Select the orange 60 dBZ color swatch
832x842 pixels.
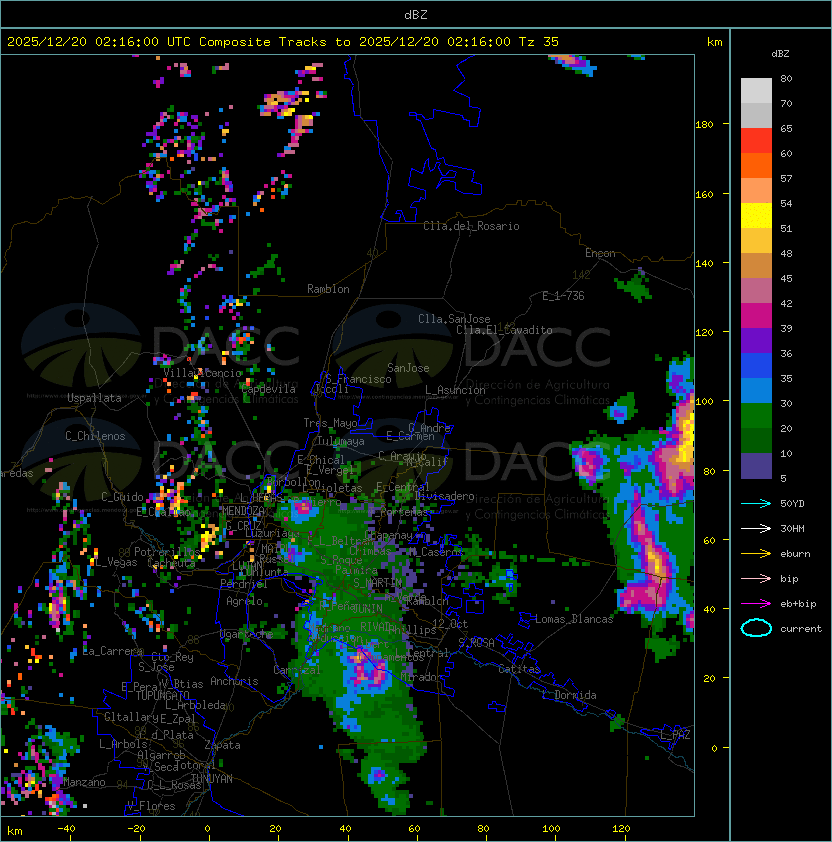[x=756, y=165]
